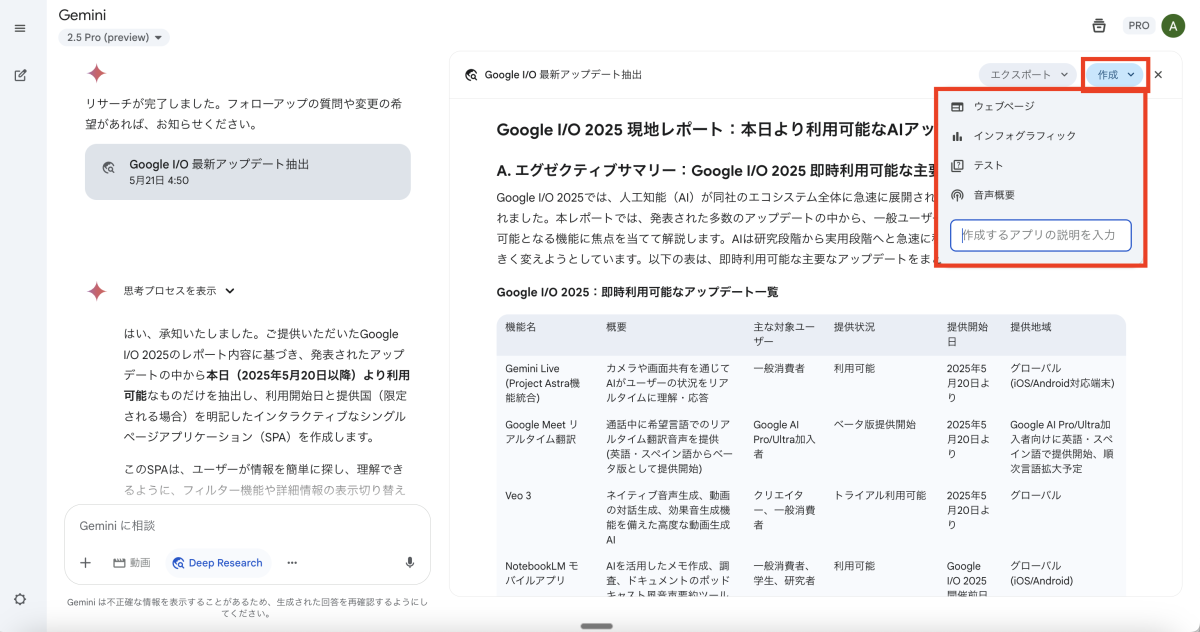The width and height of the screenshot is (1200, 632).
Task: Close the research report panel
Action: [x=1158, y=75]
